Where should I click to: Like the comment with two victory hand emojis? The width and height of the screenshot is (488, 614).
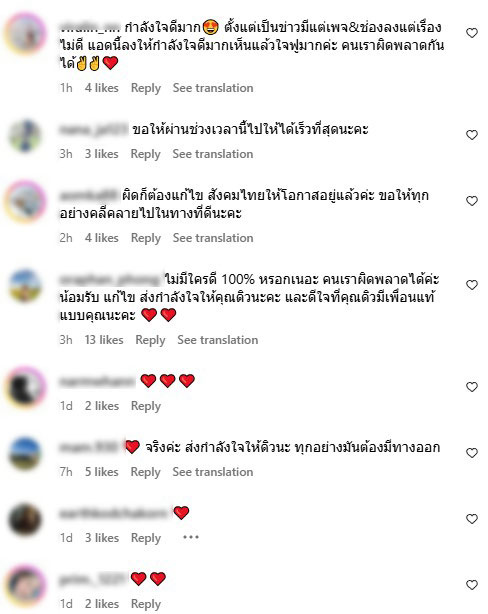pos(472,33)
